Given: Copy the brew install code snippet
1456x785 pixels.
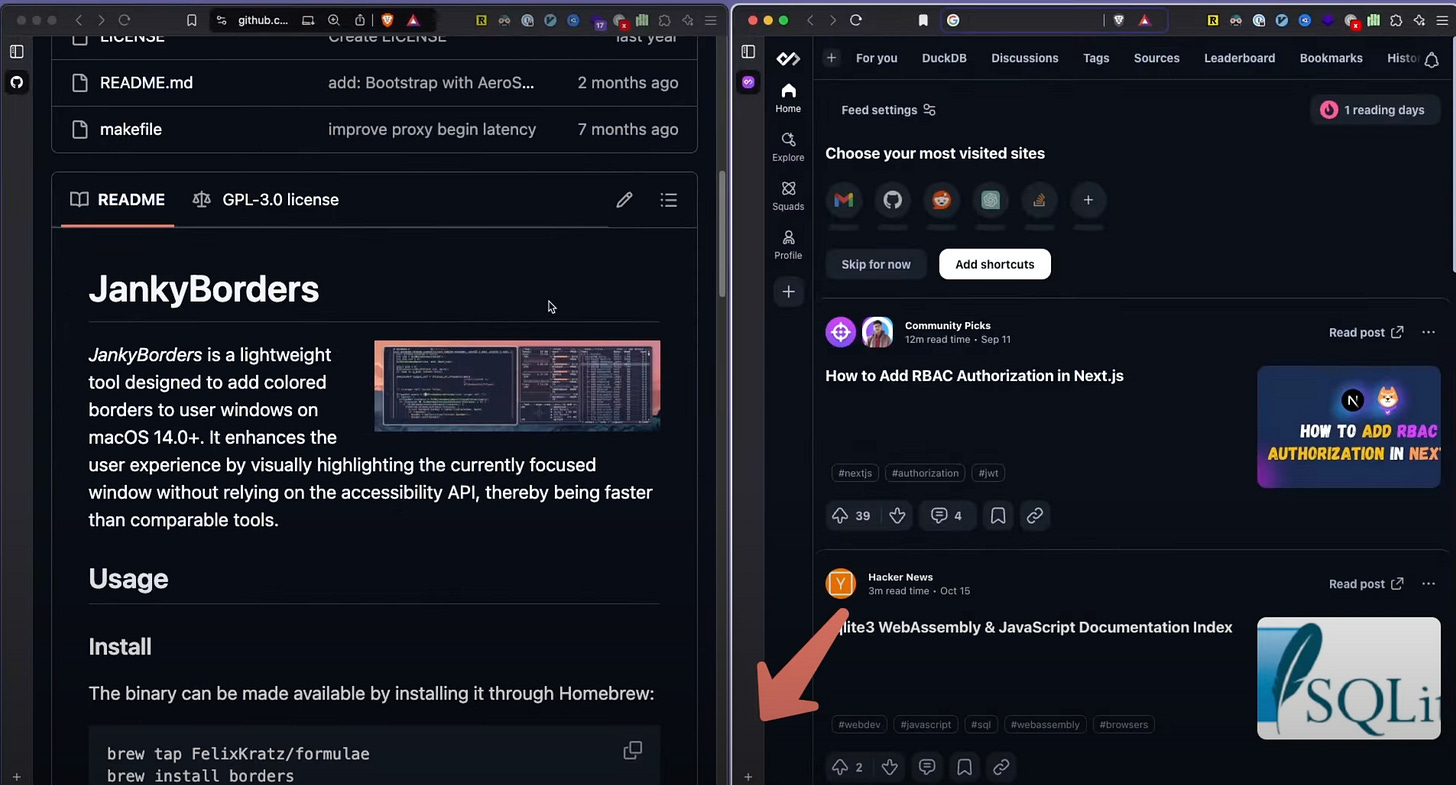Looking at the screenshot, I should pos(633,750).
